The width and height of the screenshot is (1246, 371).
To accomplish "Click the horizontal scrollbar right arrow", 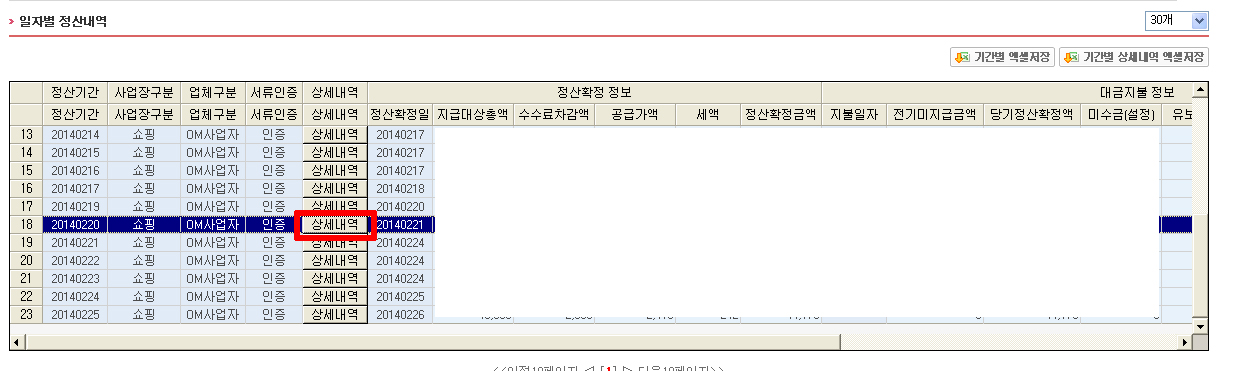I will (x=1185, y=342).
